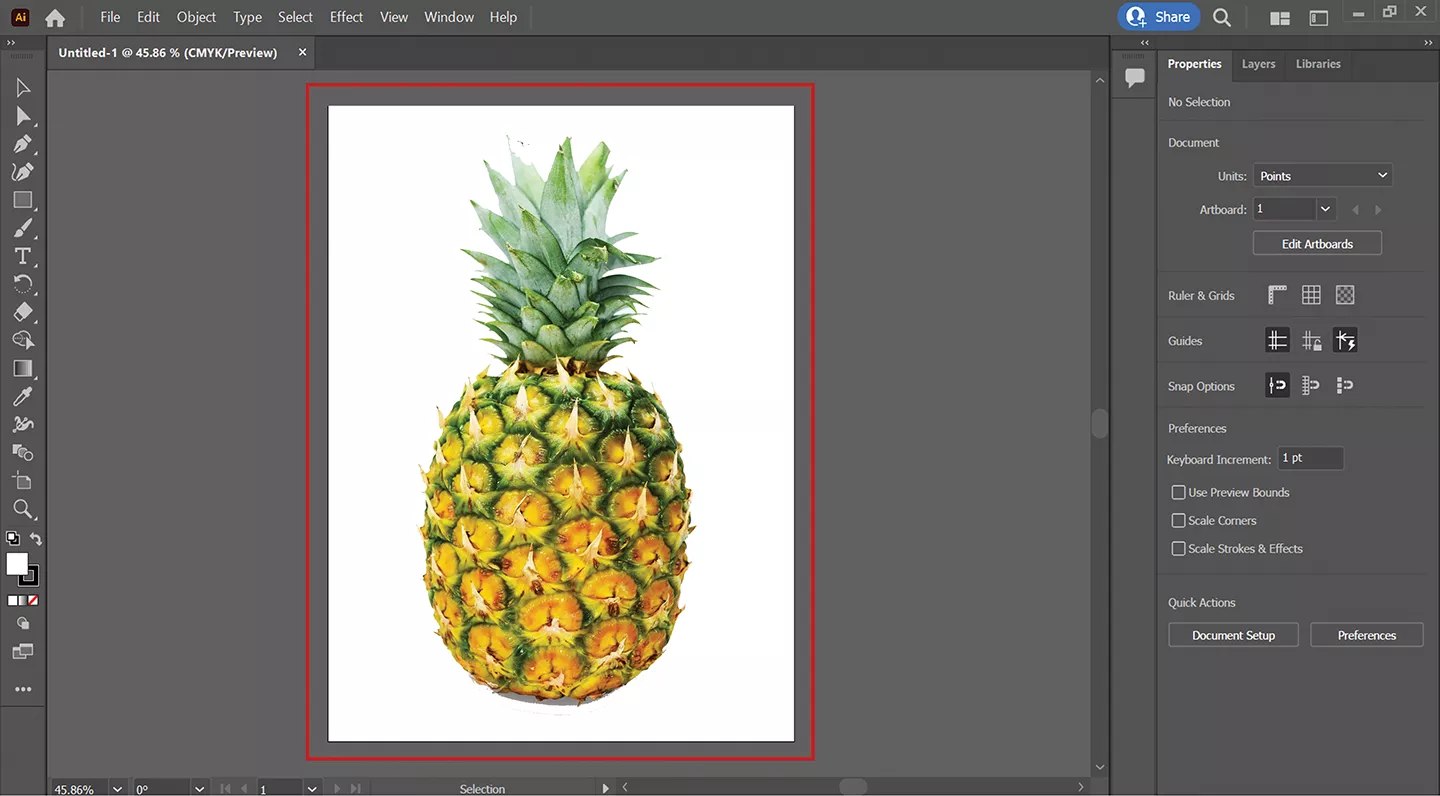
Task: Activate the Rotate tool
Action: click(x=24, y=284)
